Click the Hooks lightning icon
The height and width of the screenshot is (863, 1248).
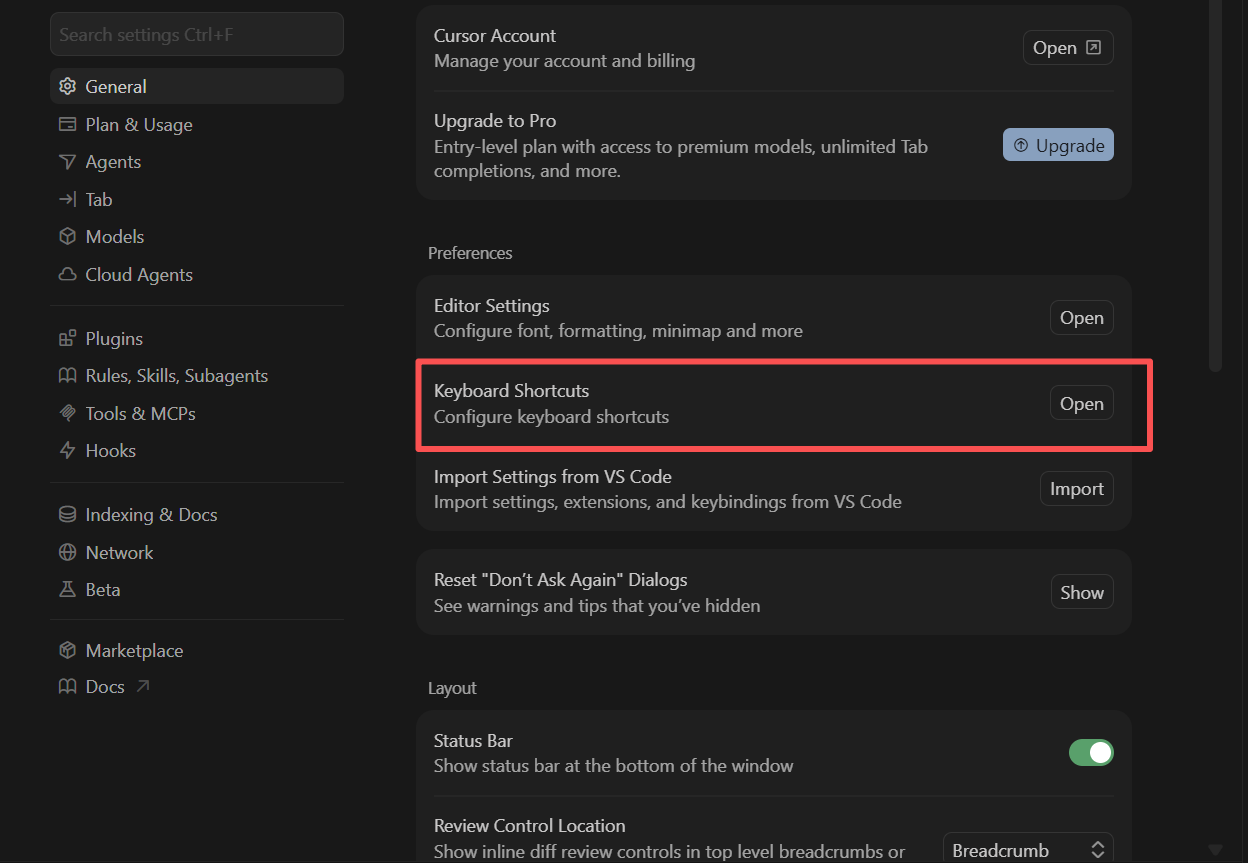click(67, 451)
